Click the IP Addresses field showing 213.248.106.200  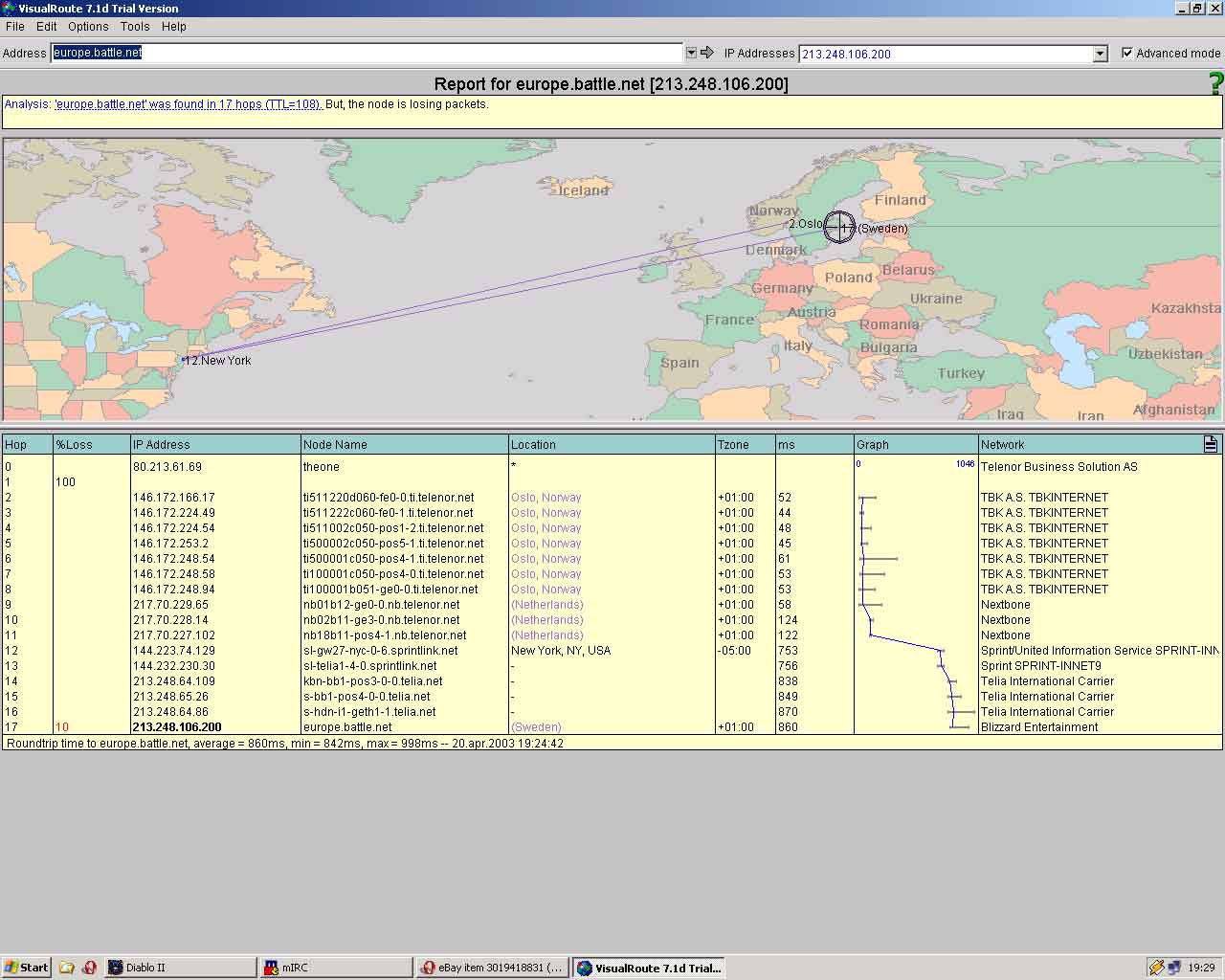pos(946,54)
